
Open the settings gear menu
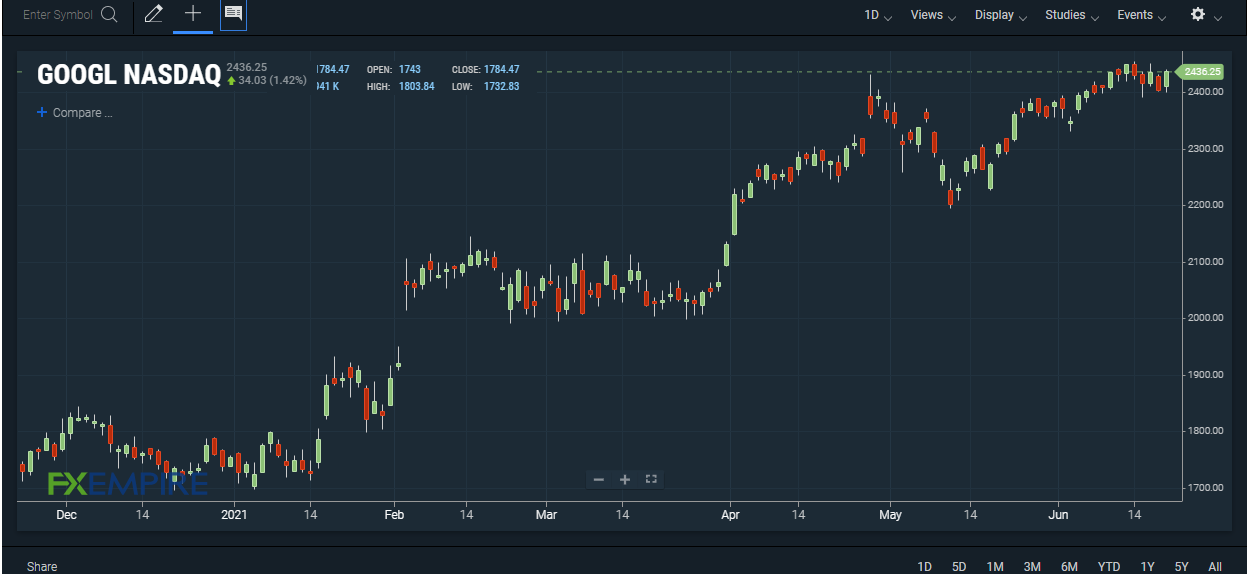tap(1198, 15)
